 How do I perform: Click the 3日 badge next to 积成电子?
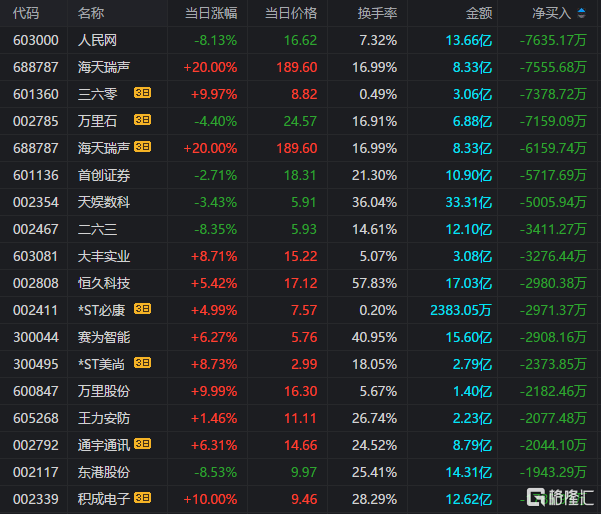(x=142, y=498)
